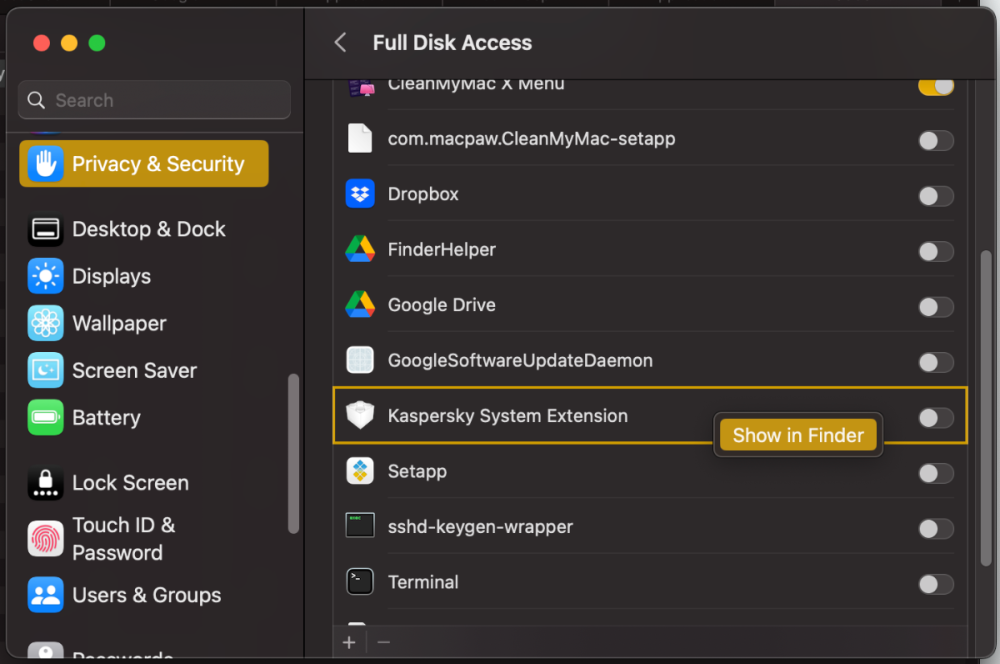The width and height of the screenshot is (1000, 664).
Task: Click the Search field
Action: point(155,100)
